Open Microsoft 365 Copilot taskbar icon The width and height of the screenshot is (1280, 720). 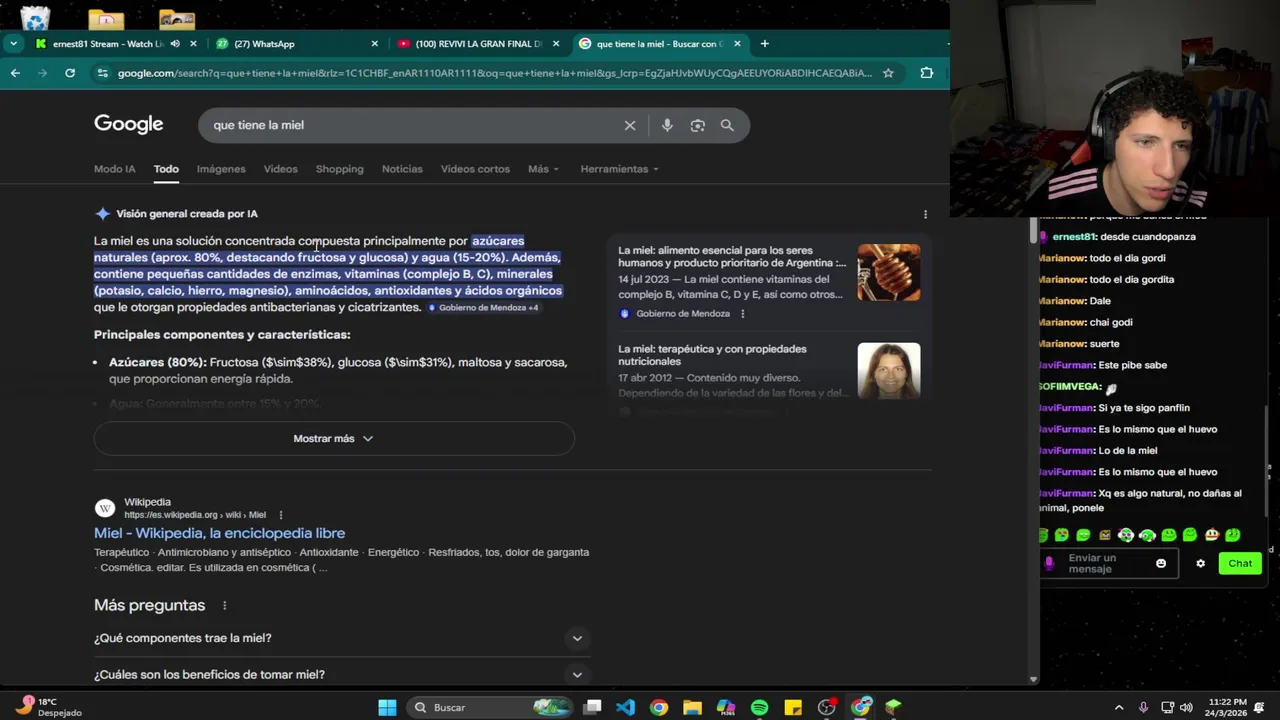coord(726,707)
